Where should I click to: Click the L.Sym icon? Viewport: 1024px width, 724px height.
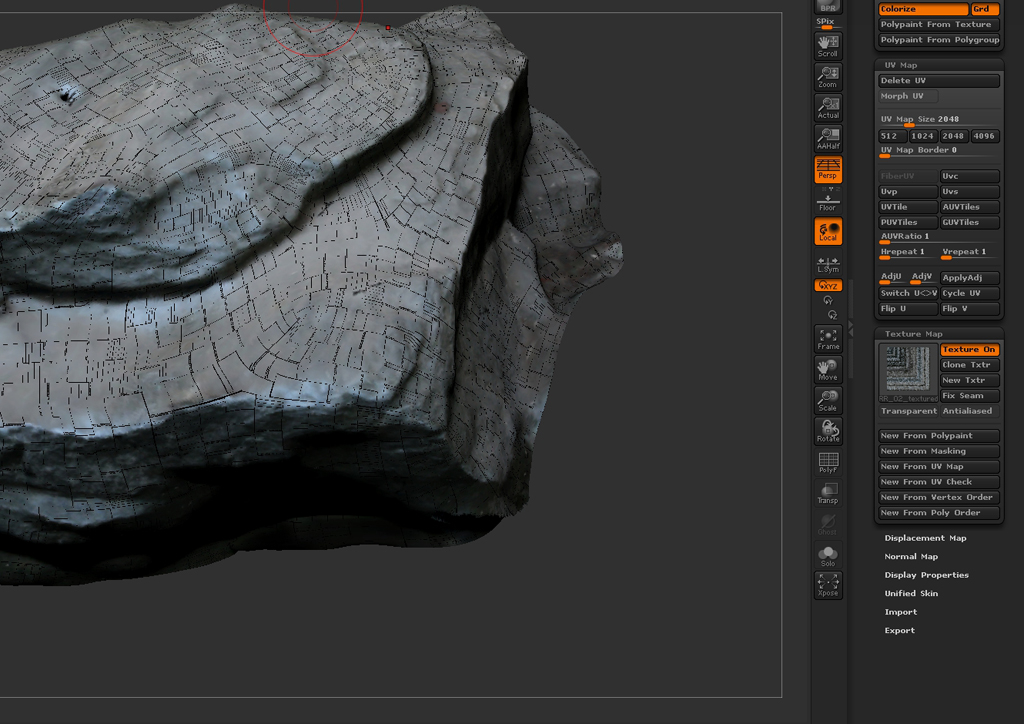tap(828, 264)
